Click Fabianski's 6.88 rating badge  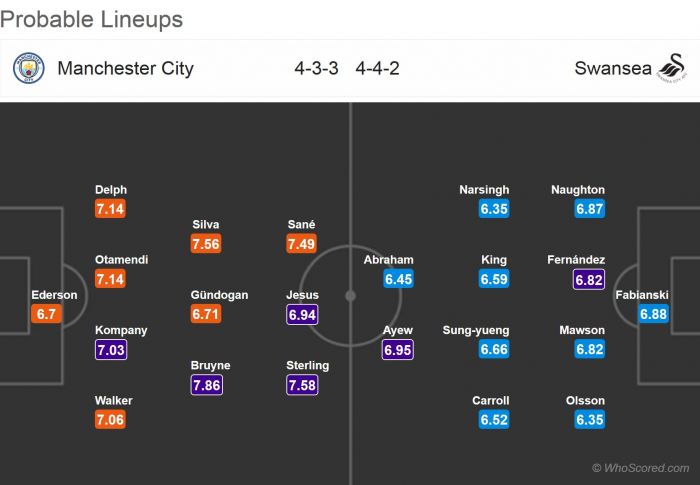pos(654,314)
